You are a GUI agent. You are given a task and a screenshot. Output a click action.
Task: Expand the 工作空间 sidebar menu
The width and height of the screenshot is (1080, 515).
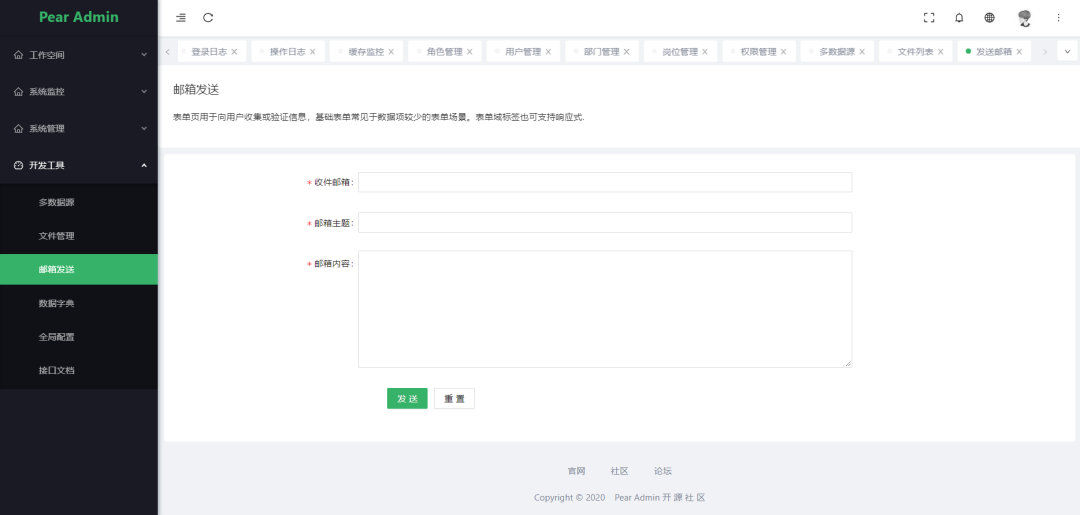78,55
